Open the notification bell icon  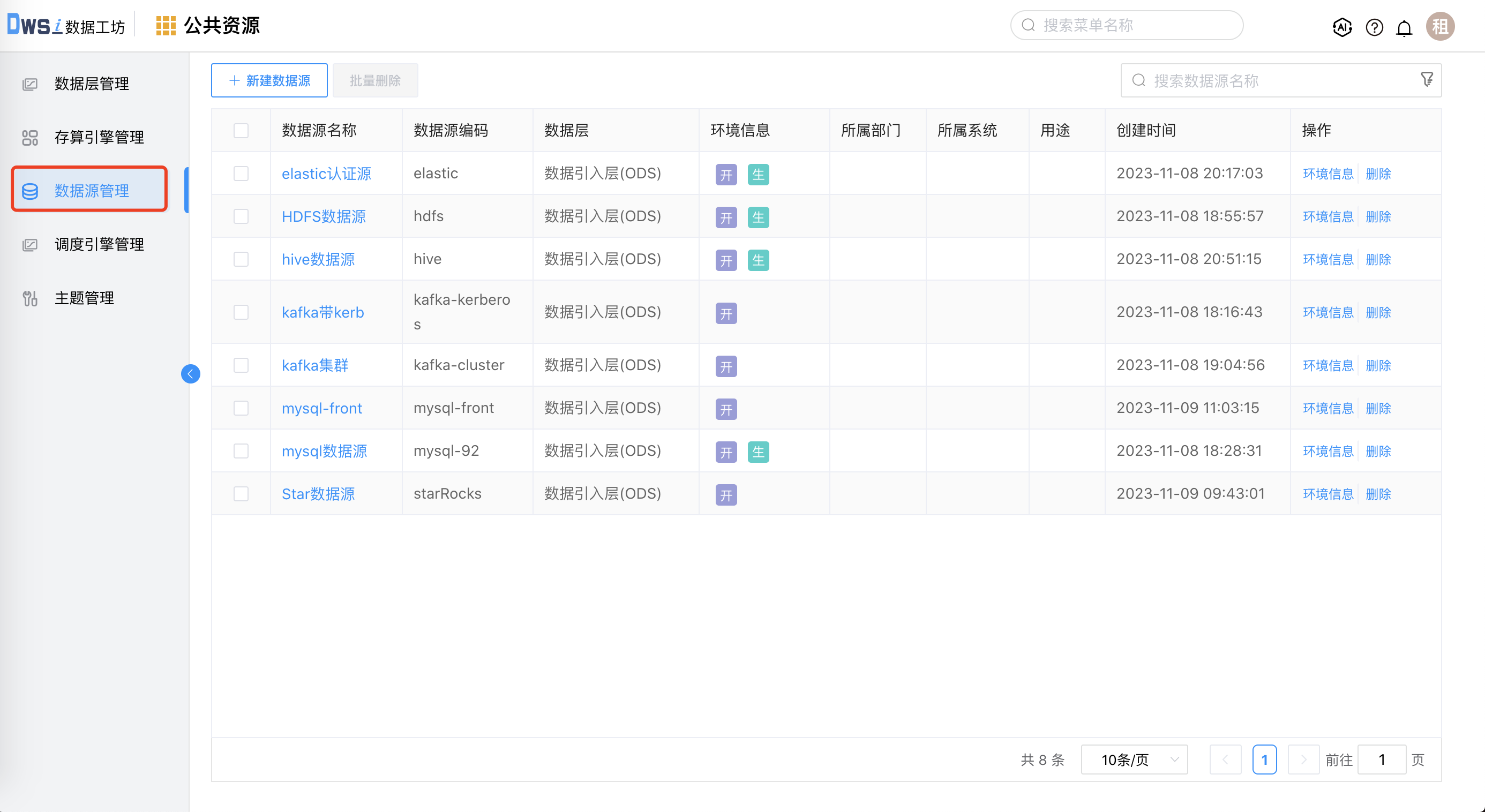(1404, 26)
